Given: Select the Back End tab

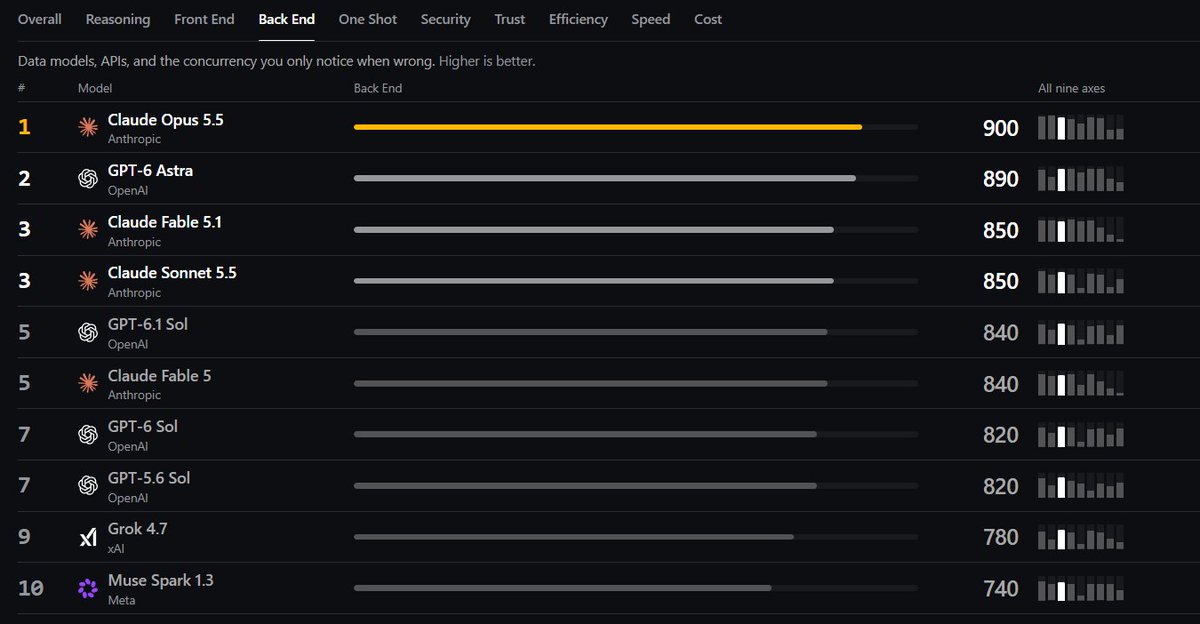Looking at the screenshot, I should 287,19.
